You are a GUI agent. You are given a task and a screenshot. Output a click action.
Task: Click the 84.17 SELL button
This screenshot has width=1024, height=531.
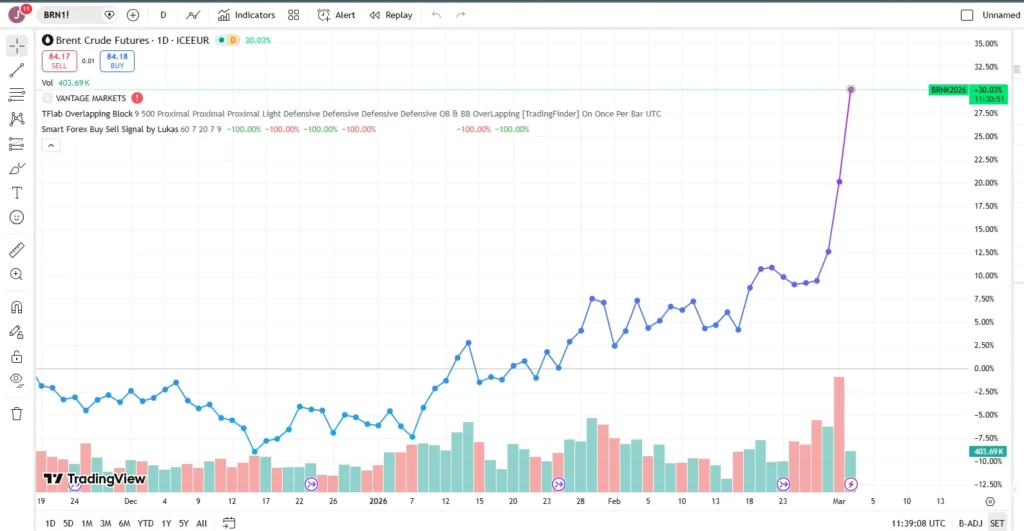(x=59, y=61)
